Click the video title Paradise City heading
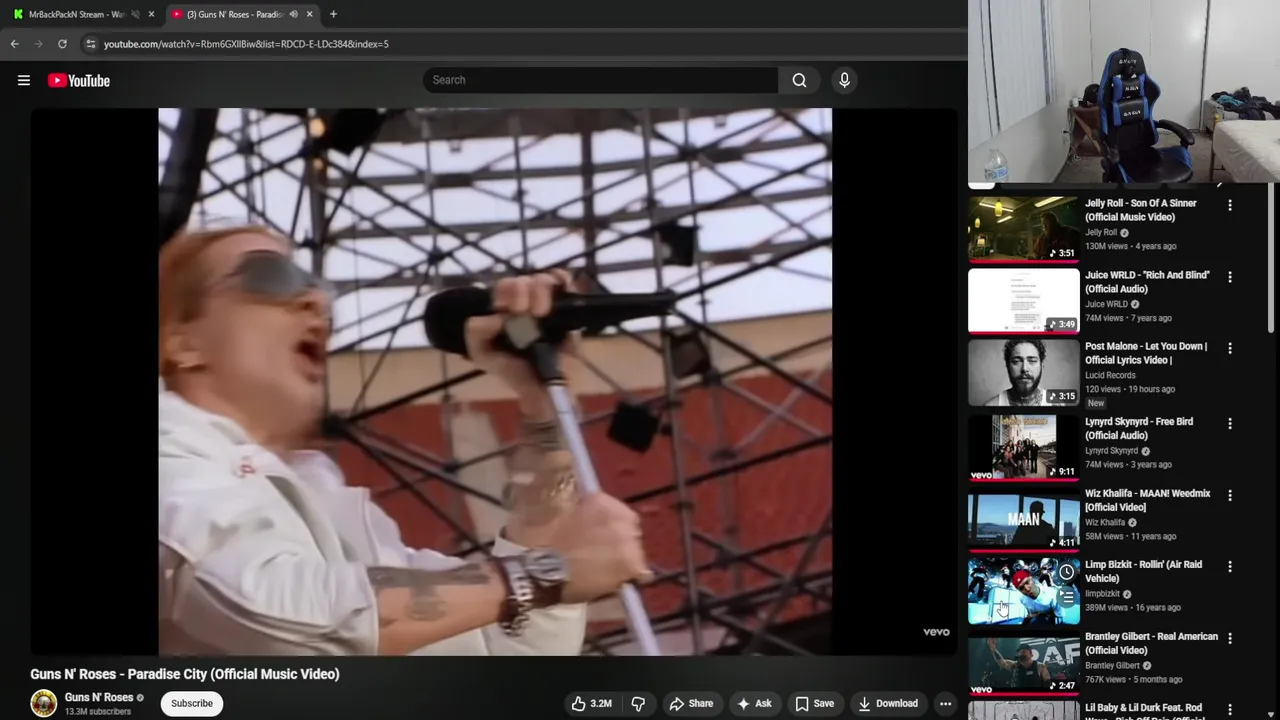The width and height of the screenshot is (1280, 720). [185, 674]
